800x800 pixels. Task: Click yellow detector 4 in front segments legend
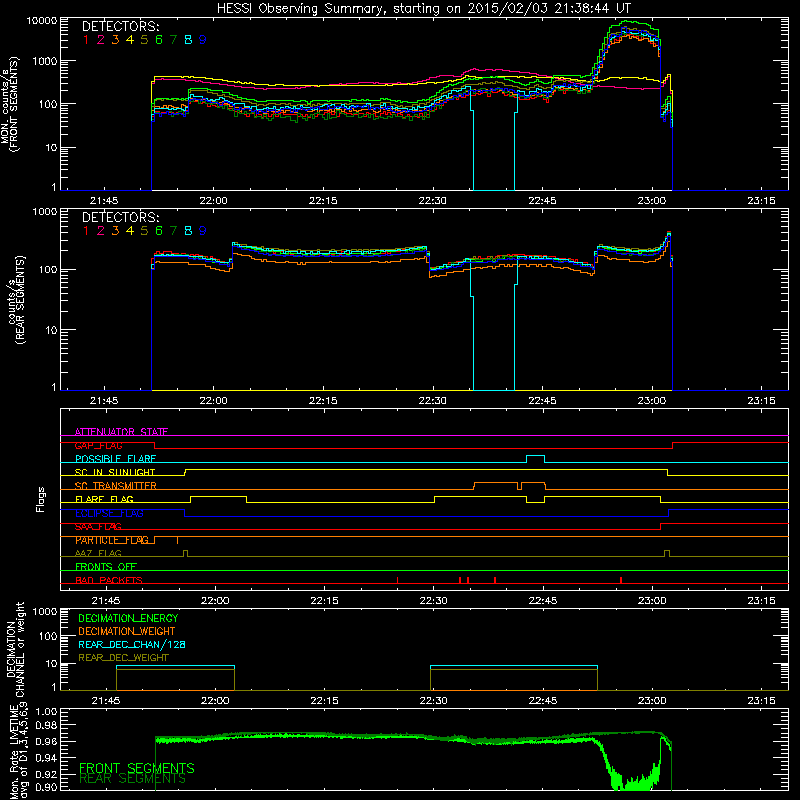(x=130, y=40)
